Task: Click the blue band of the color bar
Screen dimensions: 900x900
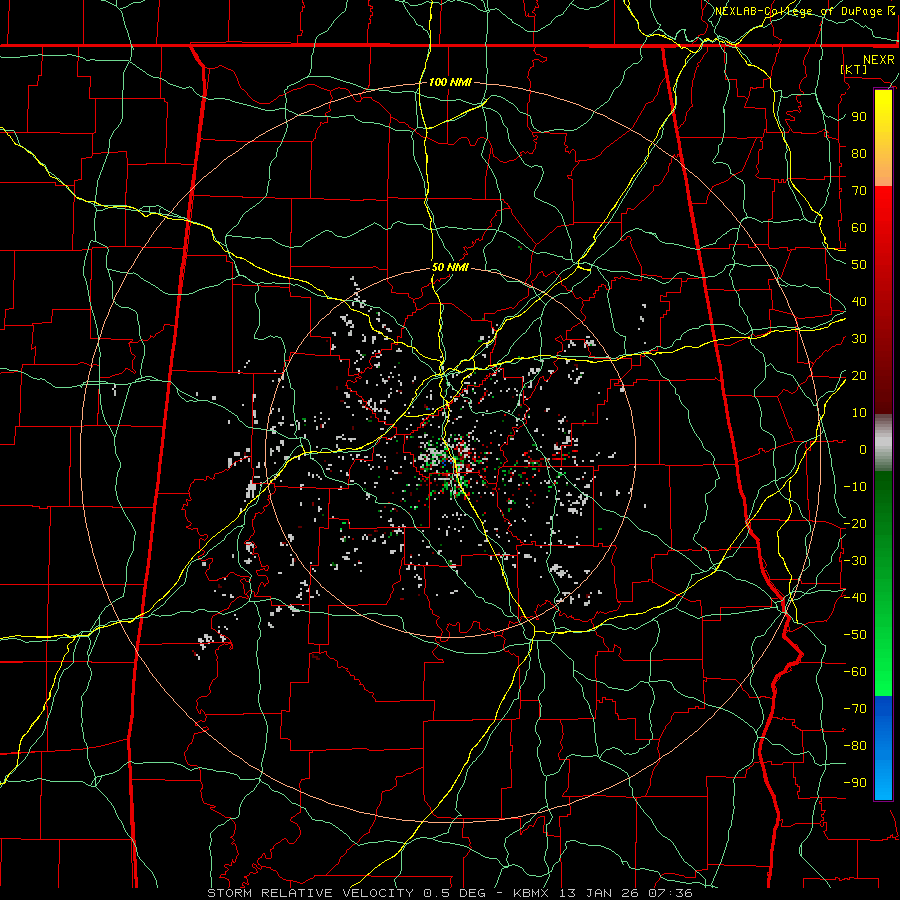Action: tap(883, 746)
